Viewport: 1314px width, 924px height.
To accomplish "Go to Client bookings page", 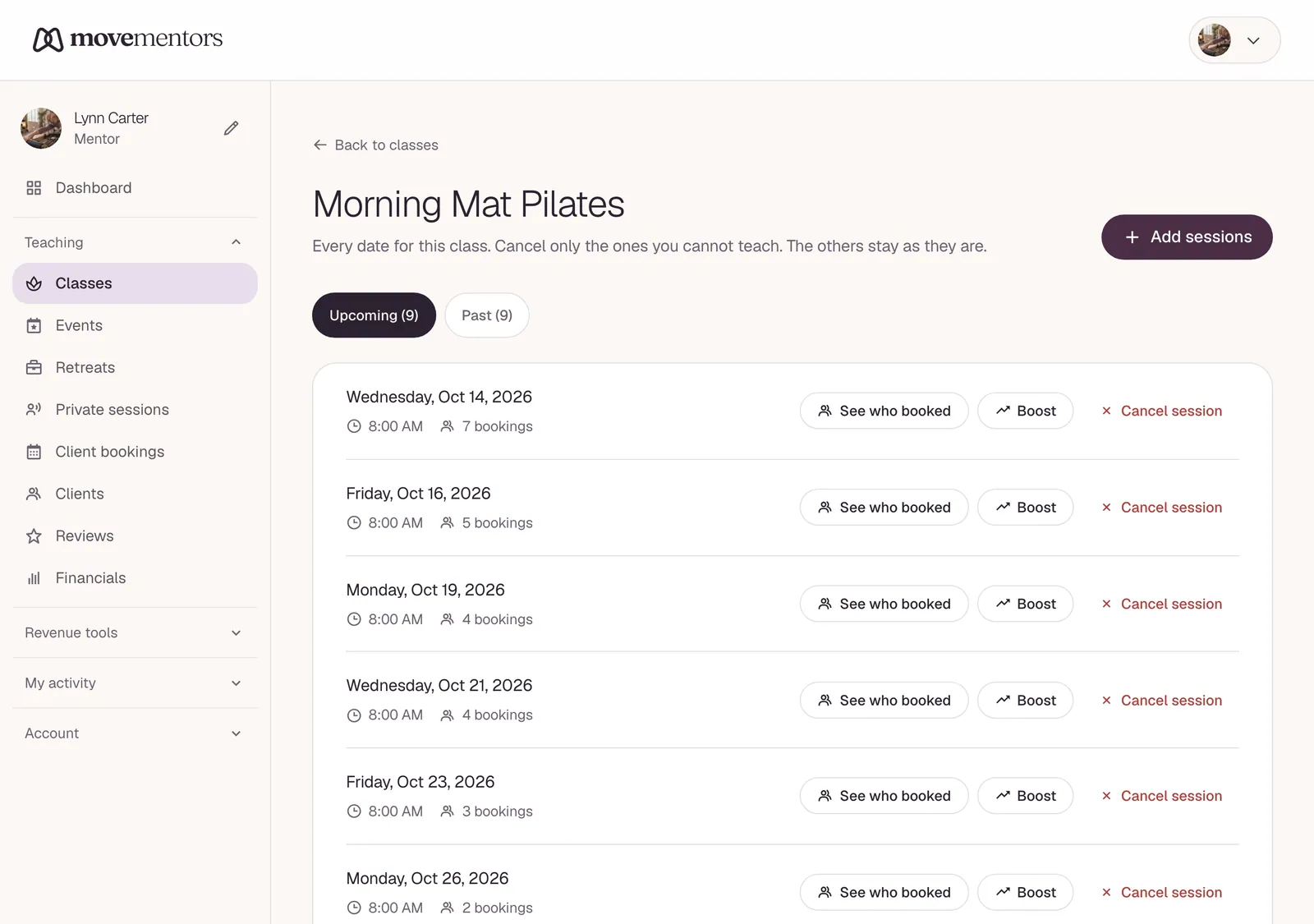I will (135, 452).
